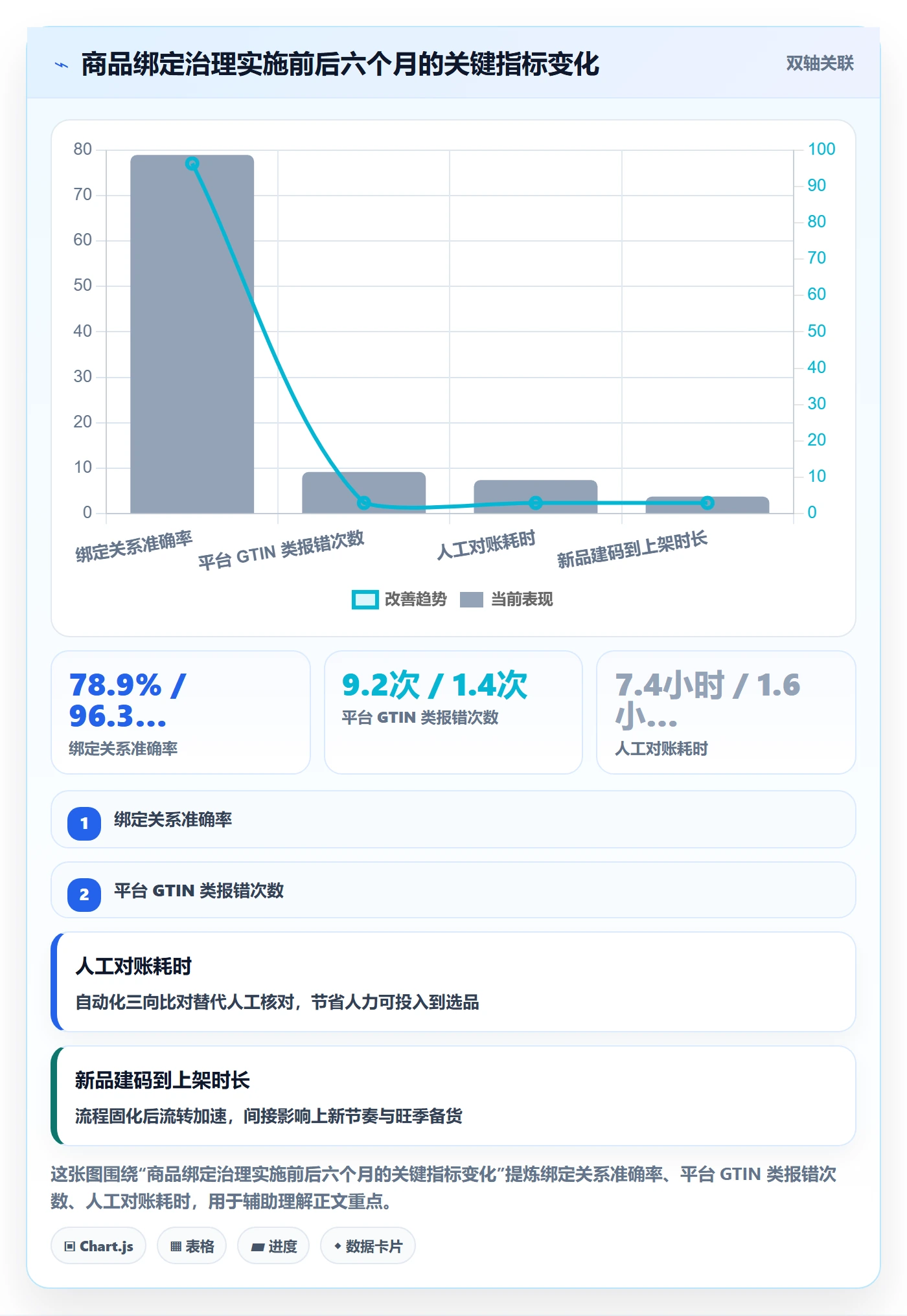Image resolution: width=907 pixels, height=1316 pixels.
Task: Click the summary paragraph starting 这张图围绕
Action: click(x=444, y=1188)
